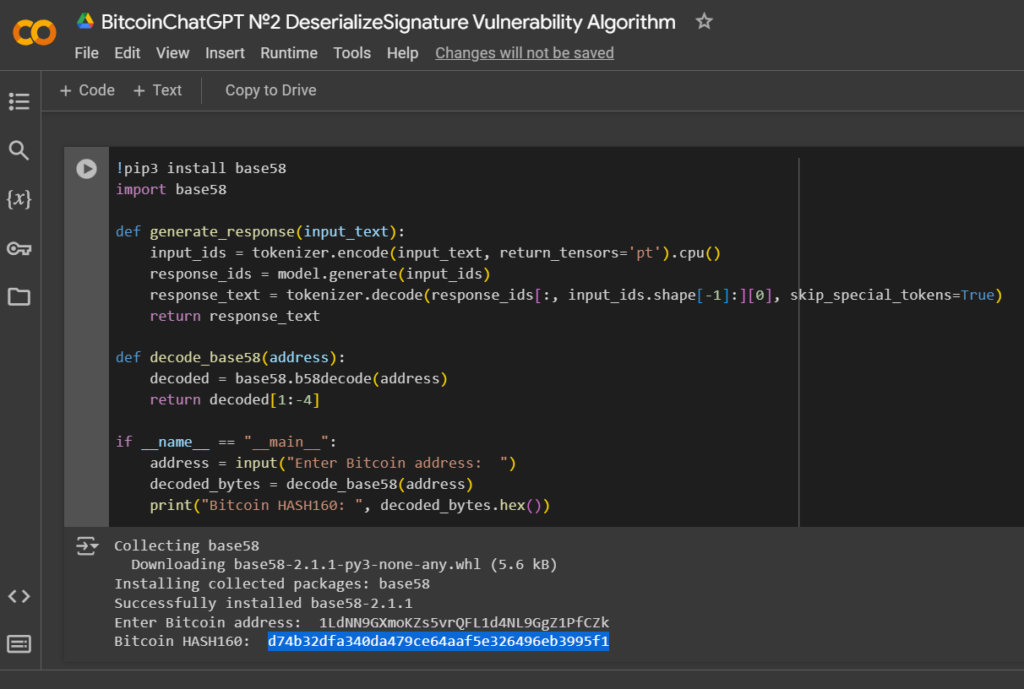Star the notebook title

(x=703, y=22)
